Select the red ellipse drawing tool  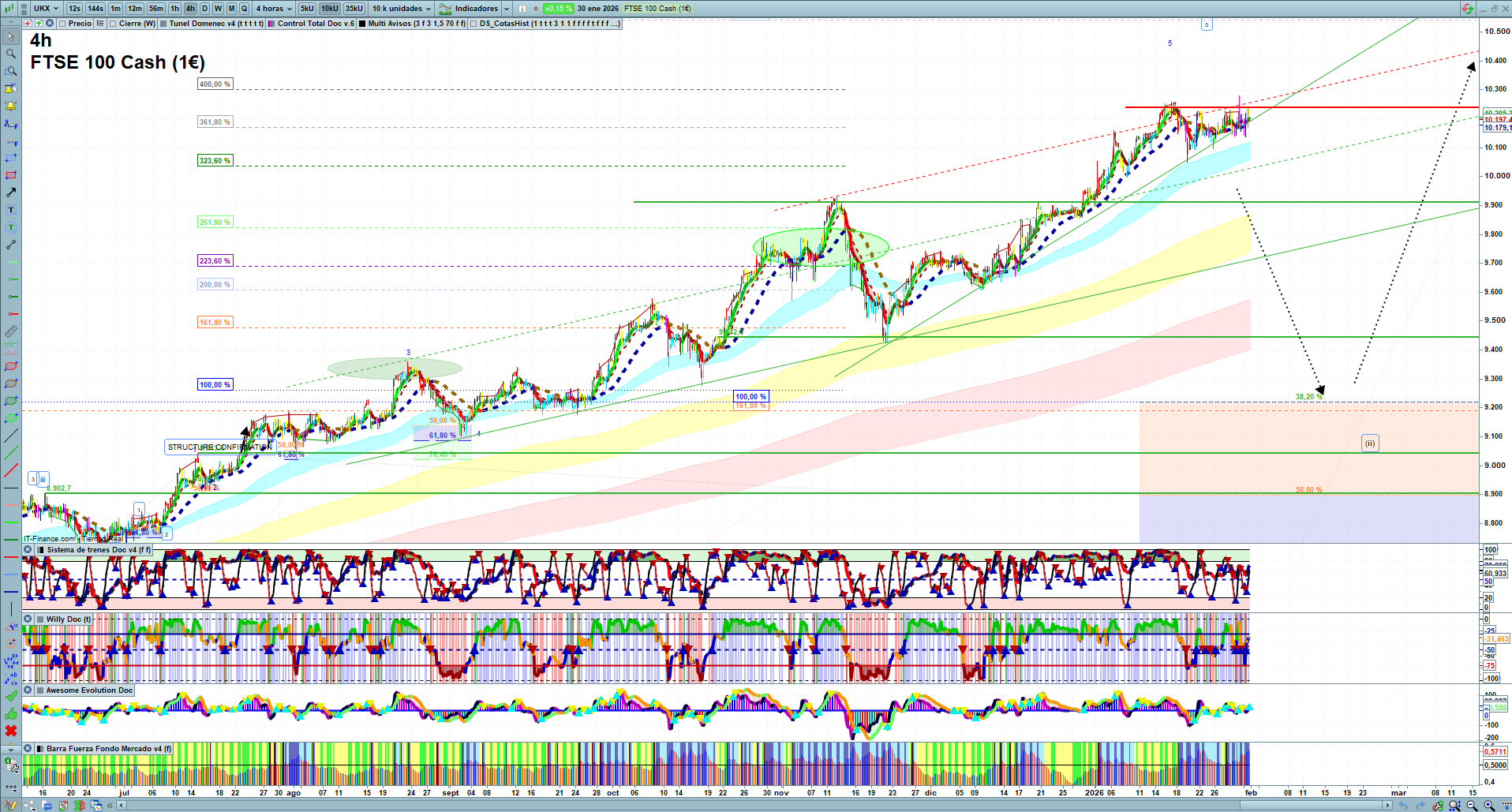11,366
